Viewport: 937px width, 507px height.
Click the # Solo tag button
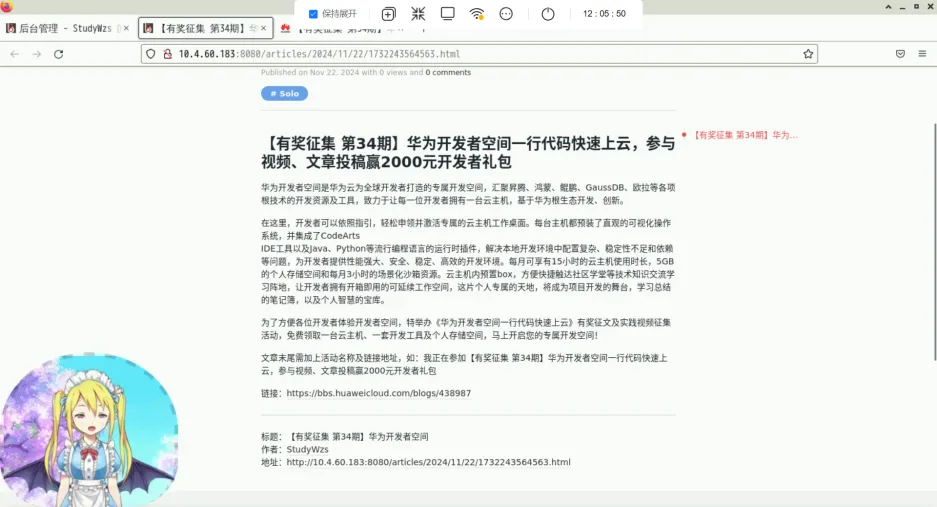284,93
